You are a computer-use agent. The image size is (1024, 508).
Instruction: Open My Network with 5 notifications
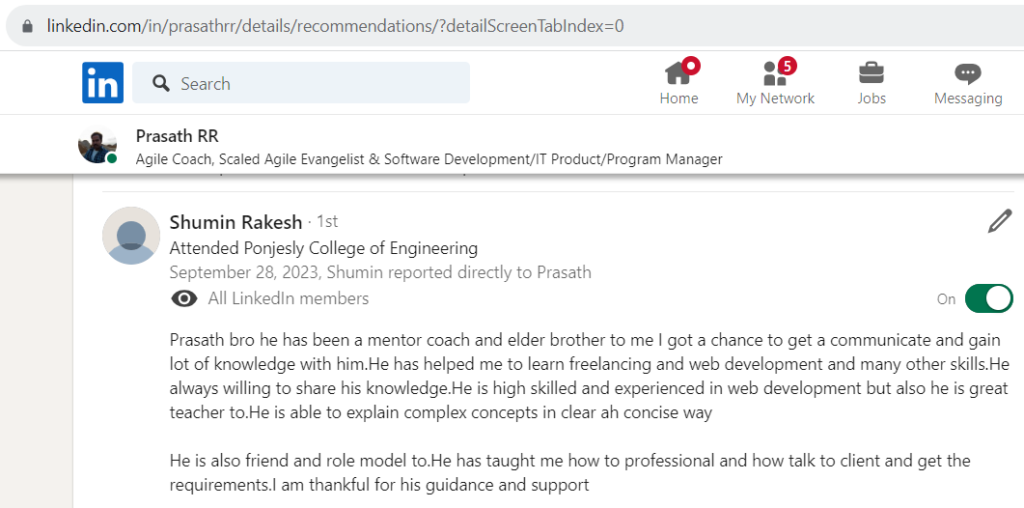(x=775, y=82)
